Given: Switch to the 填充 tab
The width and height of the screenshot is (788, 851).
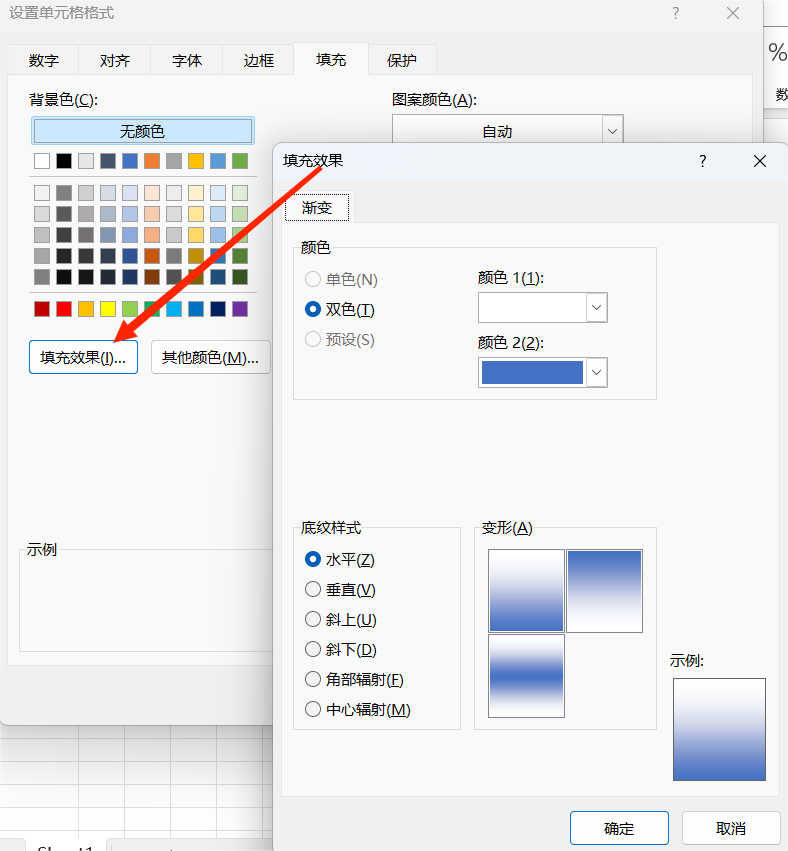Looking at the screenshot, I should point(331,59).
